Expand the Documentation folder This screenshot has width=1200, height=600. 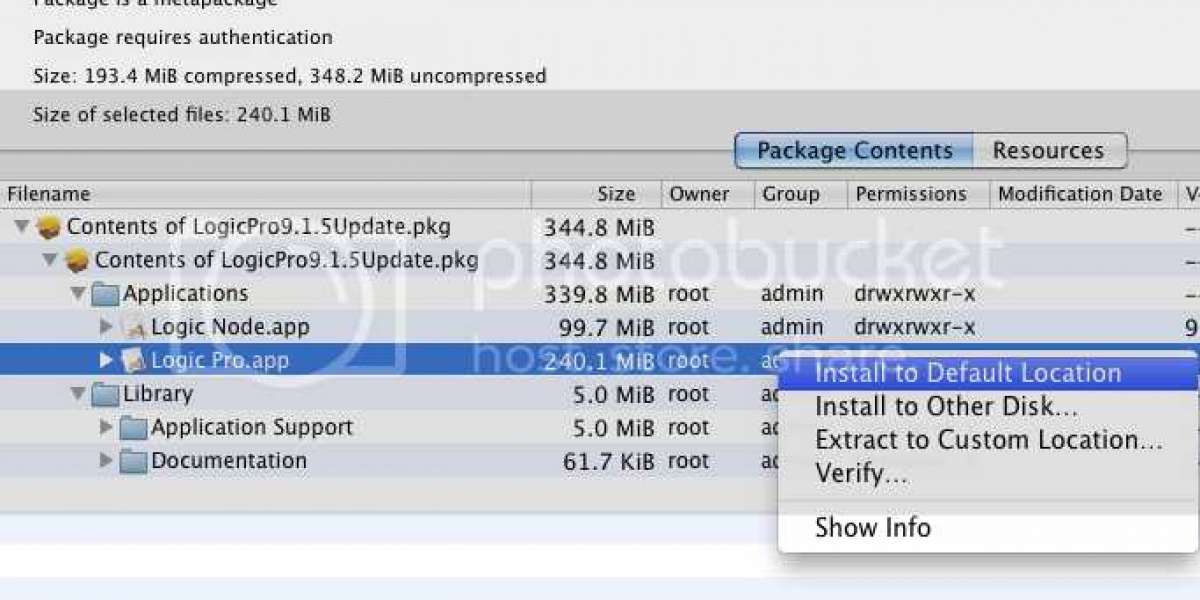[x=106, y=461]
